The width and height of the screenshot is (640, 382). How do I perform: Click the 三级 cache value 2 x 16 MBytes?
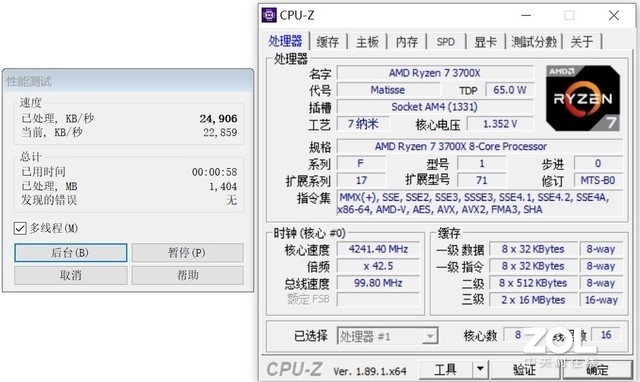[533, 300]
